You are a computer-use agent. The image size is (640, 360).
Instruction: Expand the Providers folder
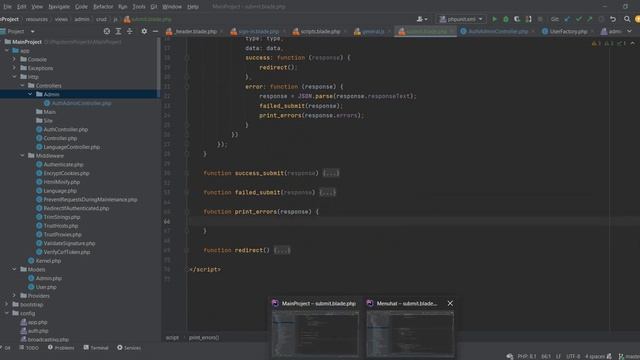click(15, 296)
